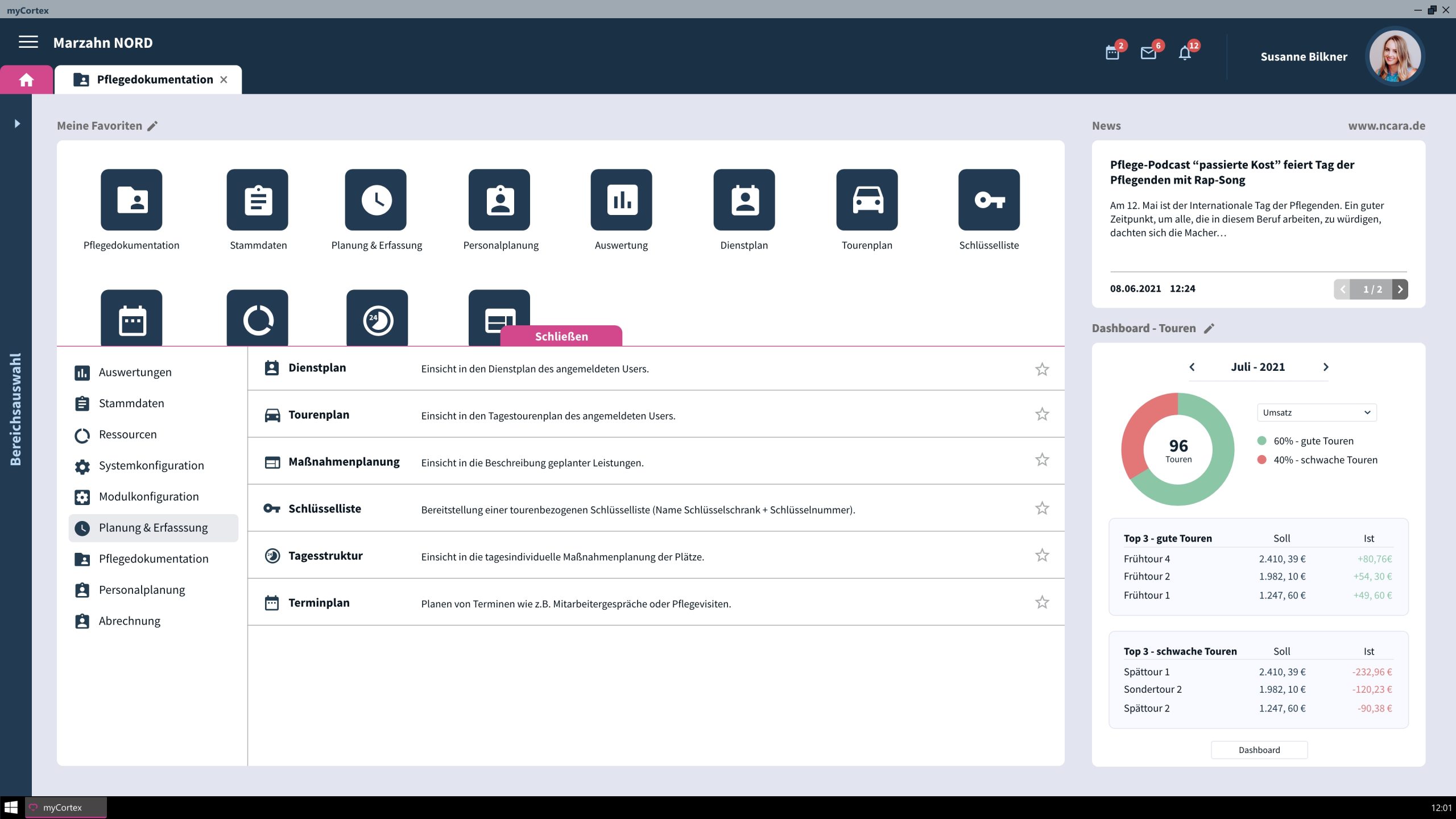Screen dimensions: 1456x819
Task: Favorite Dienstplan with the star
Action: [1042, 369]
